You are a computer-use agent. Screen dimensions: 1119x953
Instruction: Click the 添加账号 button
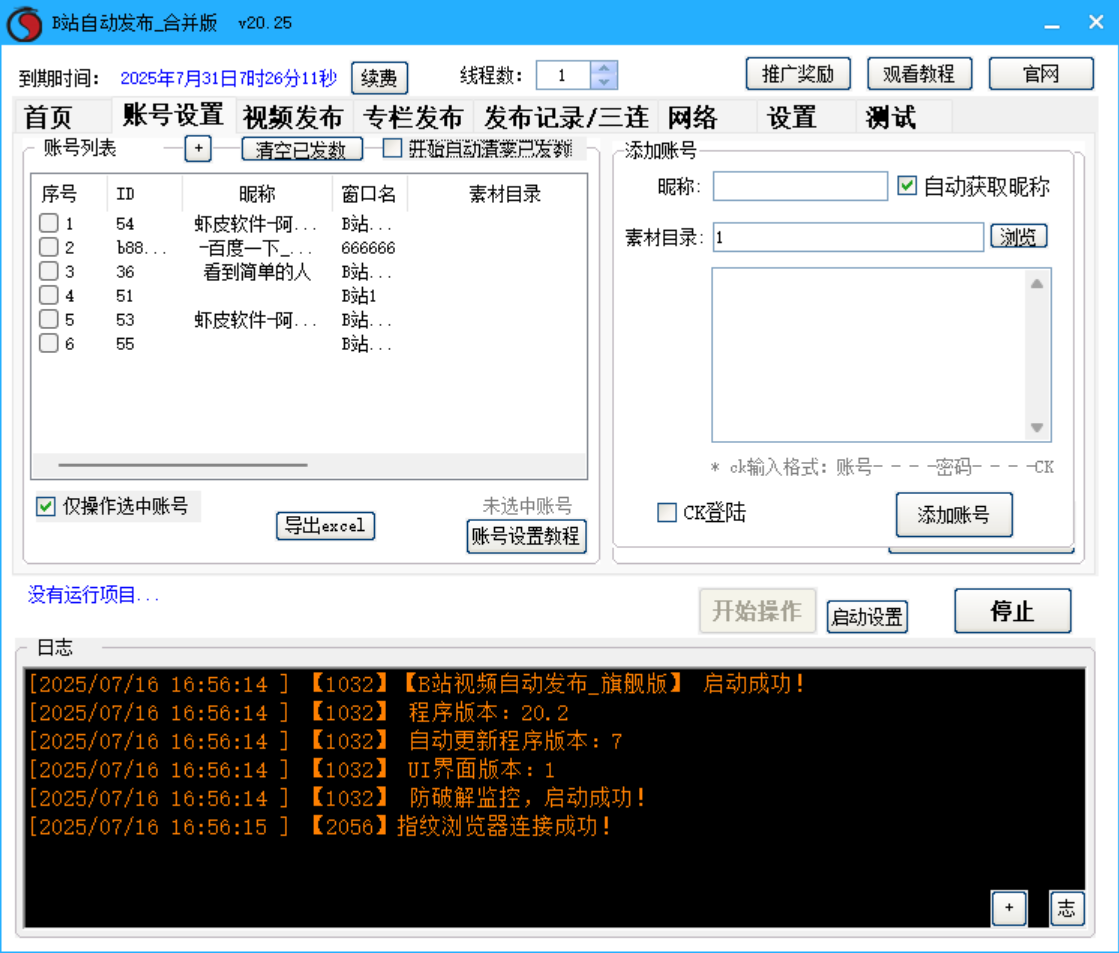click(953, 514)
